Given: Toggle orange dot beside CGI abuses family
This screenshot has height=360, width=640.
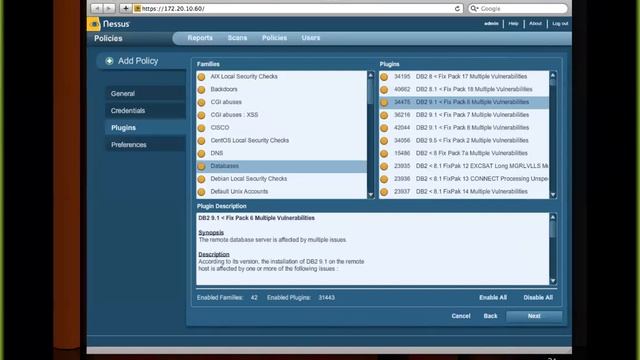Looking at the screenshot, I should (x=201, y=102).
